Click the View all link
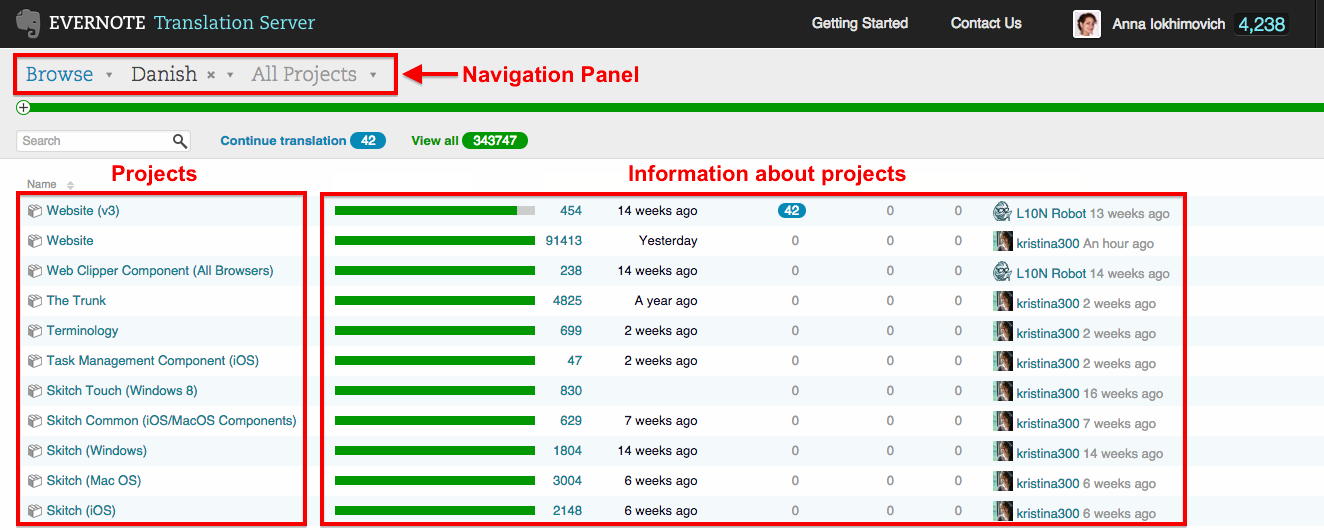Image resolution: width=1324 pixels, height=530 pixels. point(434,141)
